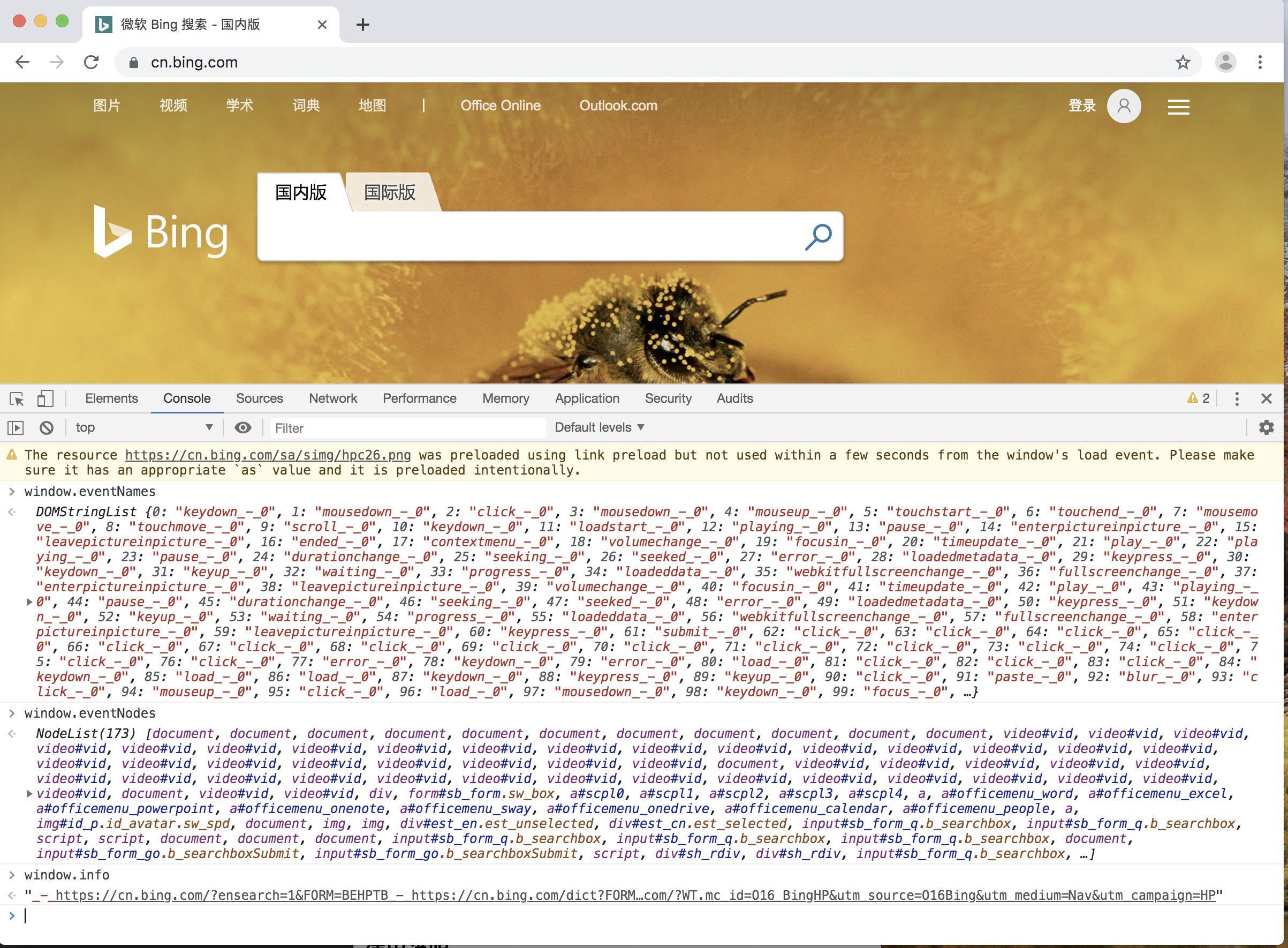This screenshot has height=948, width=1288.
Task: Open the Bing hamburger menu
Action: (x=1178, y=107)
